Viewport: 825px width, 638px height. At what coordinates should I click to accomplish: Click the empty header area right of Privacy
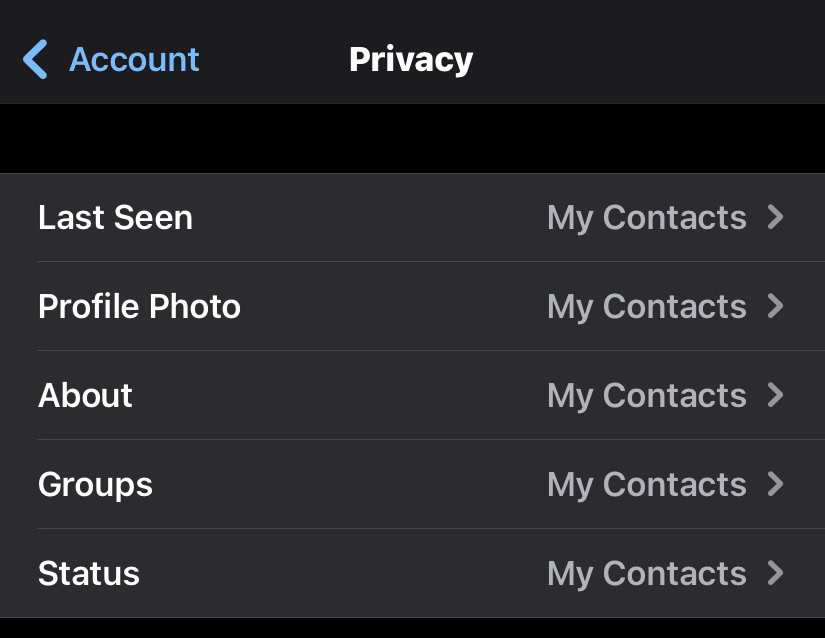tap(650, 60)
